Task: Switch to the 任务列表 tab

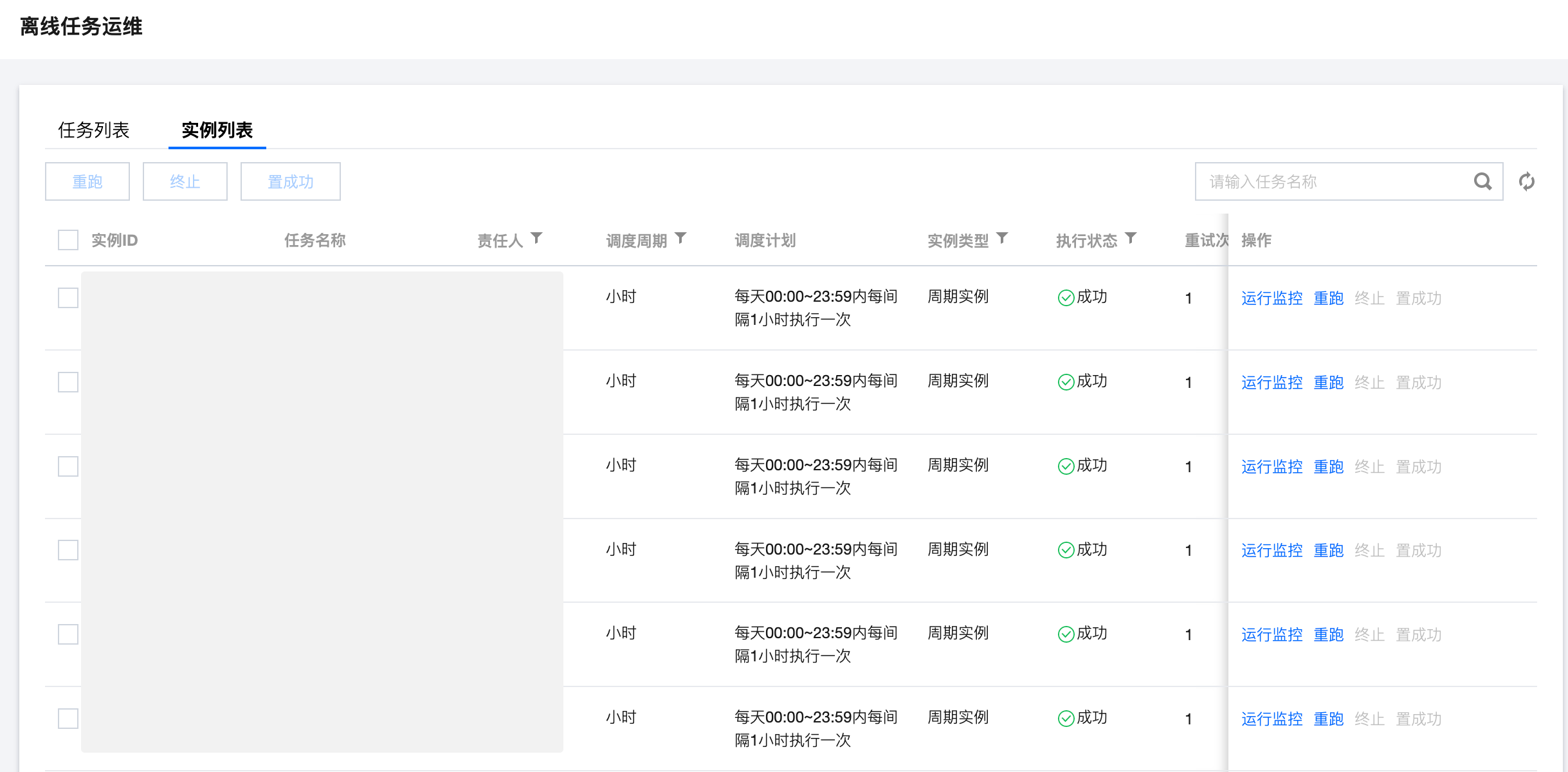Action: pos(94,130)
